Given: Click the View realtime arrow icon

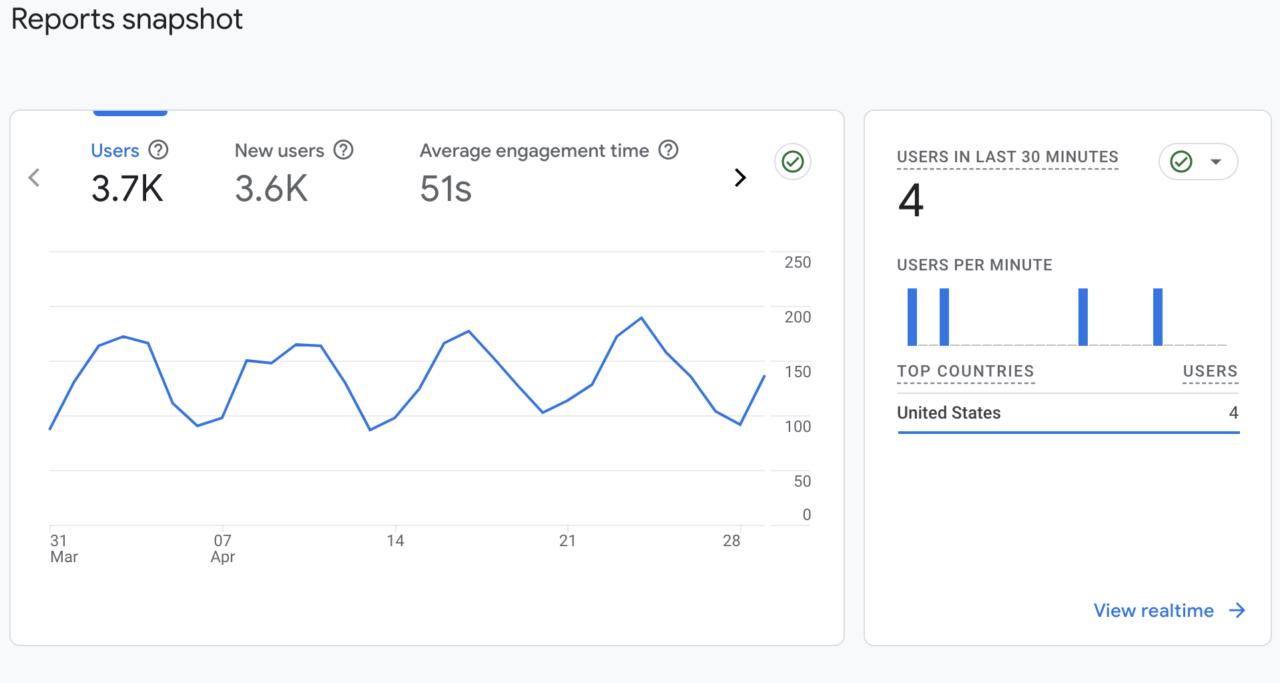Looking at the screenshot, I should point(1239,610).
